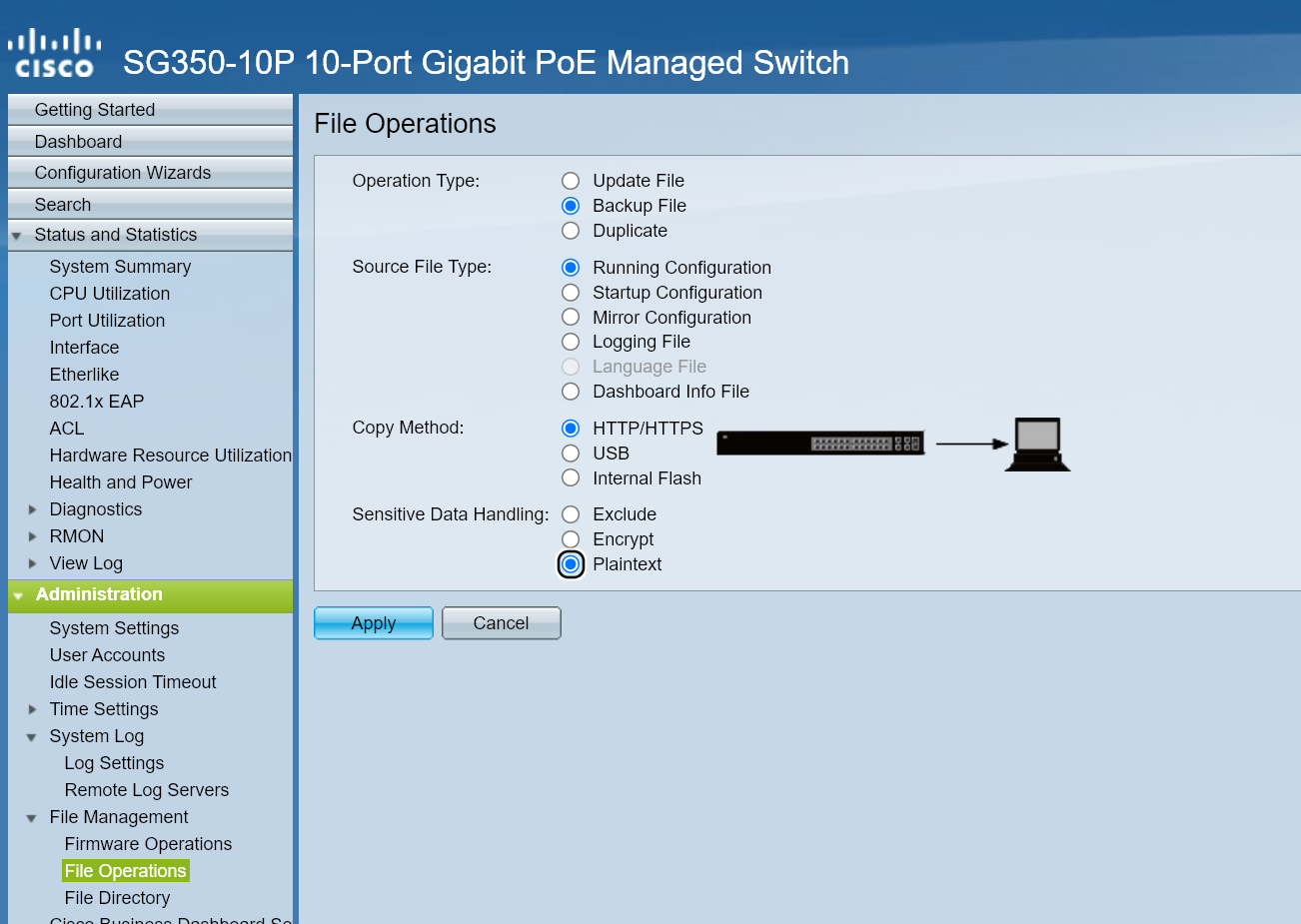This screenshot has width=1301, height=924.
Task: Click Diagnostics tree label
Action: (96, 509)
